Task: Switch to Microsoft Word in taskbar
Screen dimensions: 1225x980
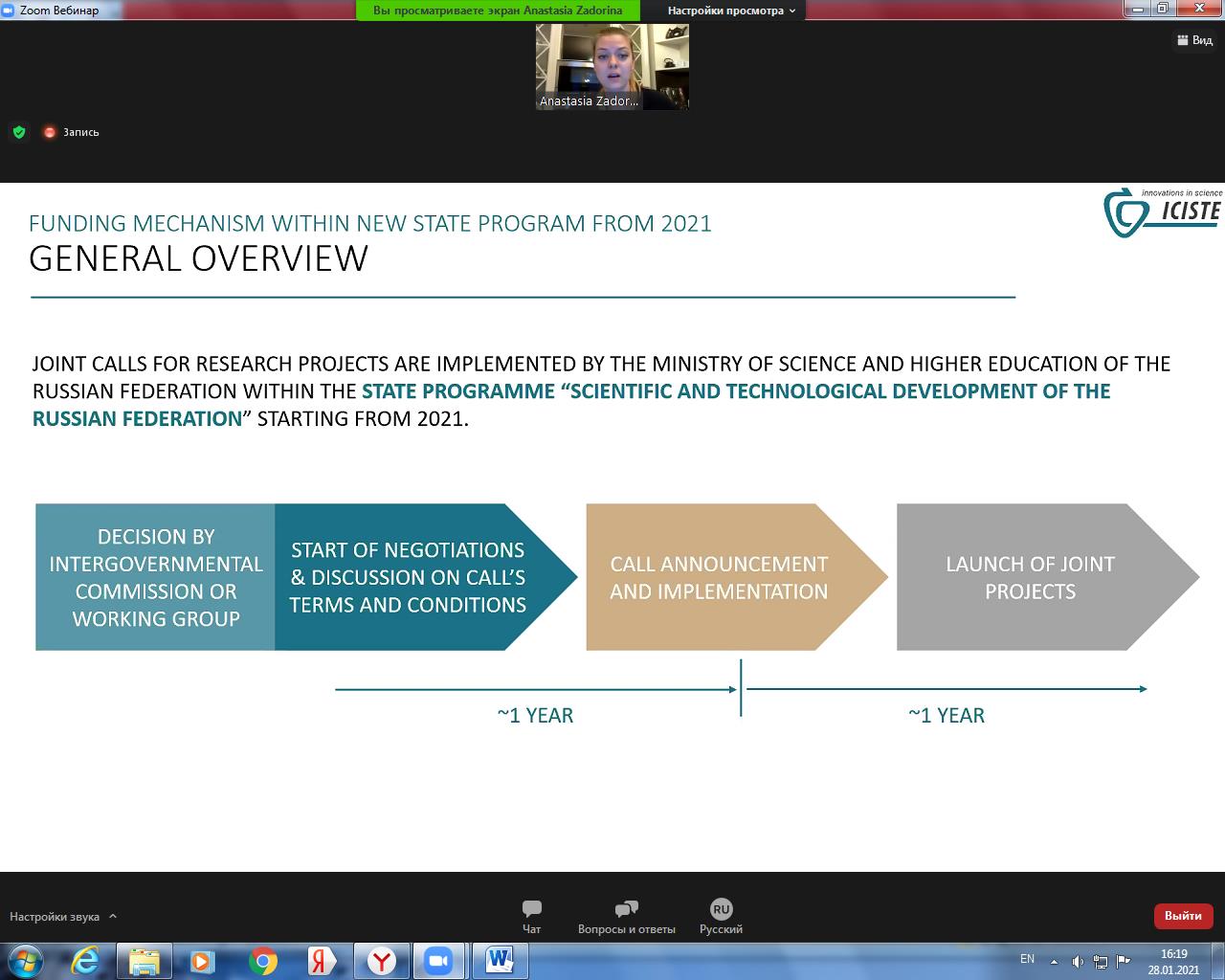Action: tap(500, 960)
